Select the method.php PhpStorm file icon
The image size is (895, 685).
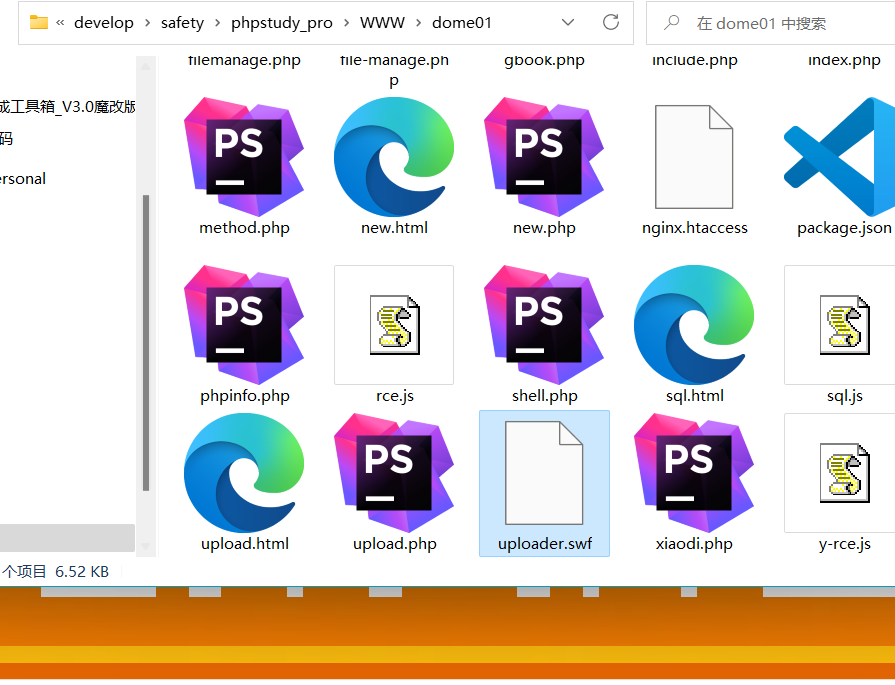[x=244, y=157]
